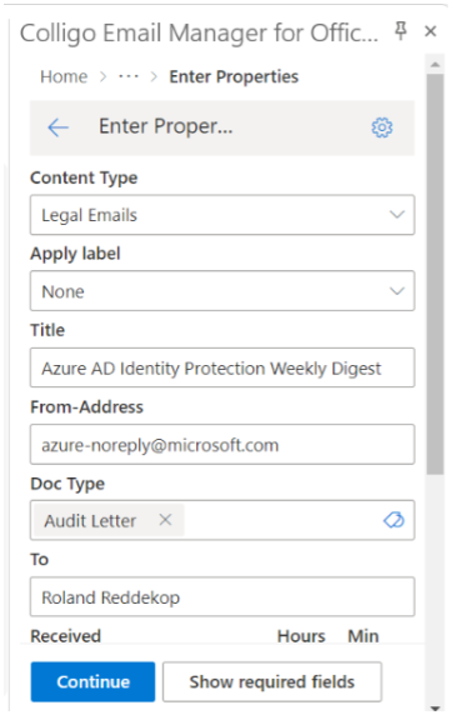Screen dimensions: 453x715
Task: Click Show required fields button
Action: click(272, 682)
